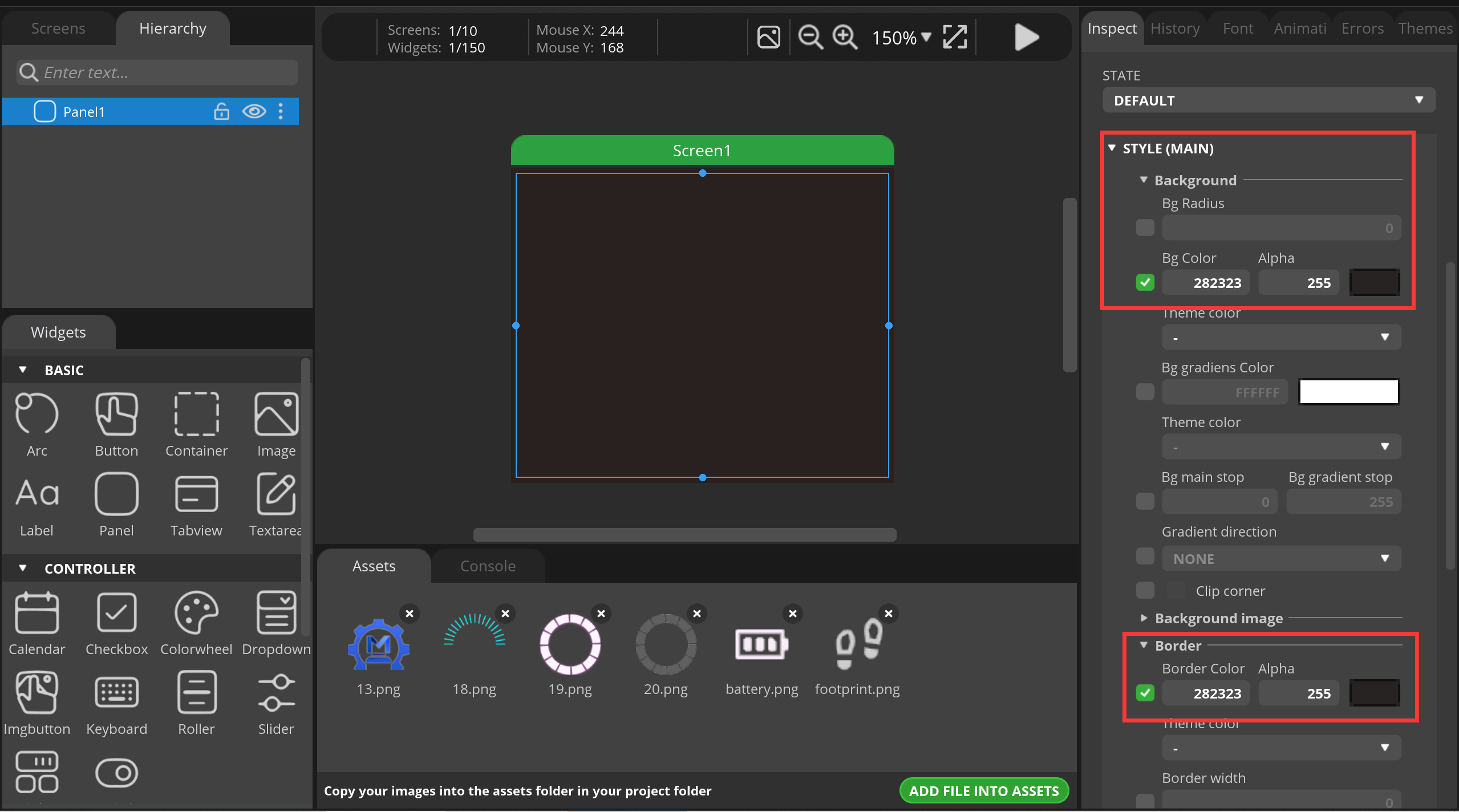Collapse the Border section
This screenshot has width=1459, height=812.
[x=1144, y=645]
